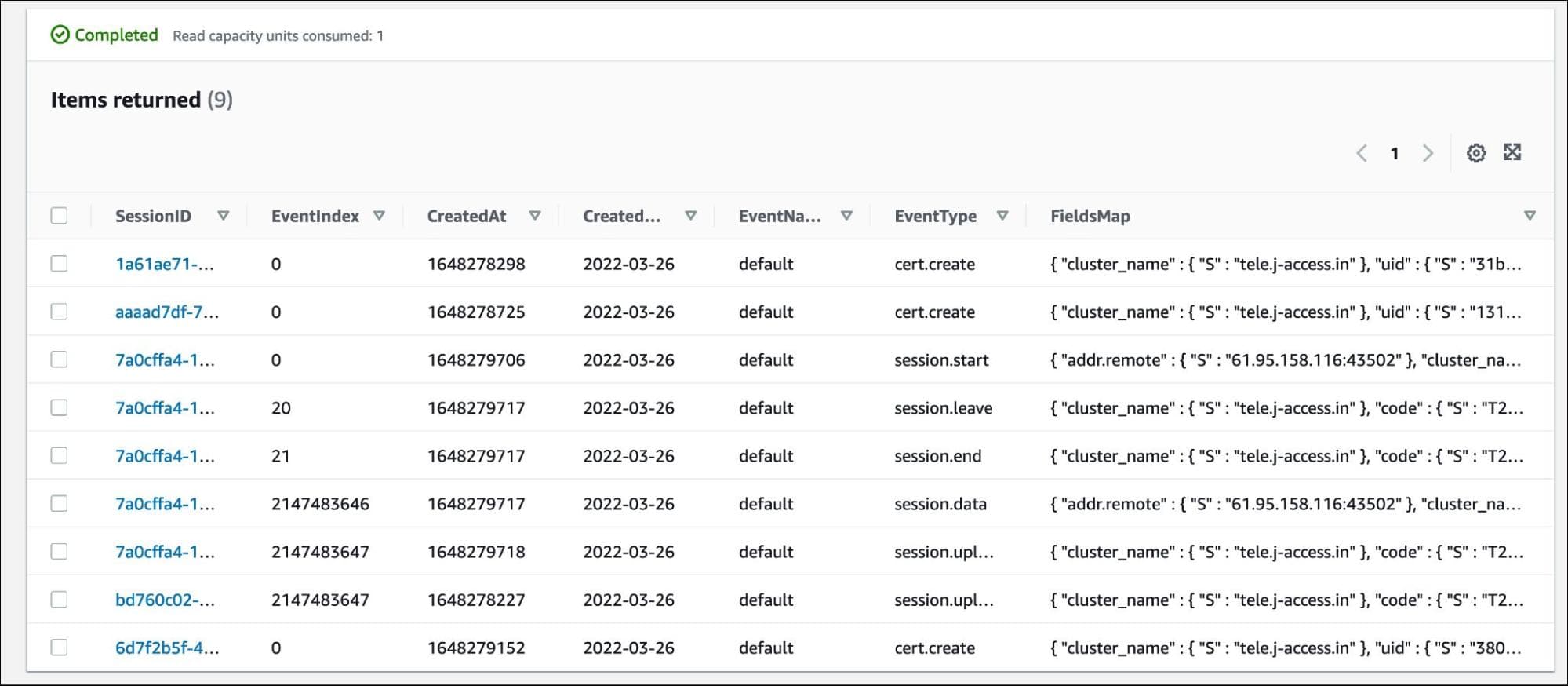Toggle select-all checkbox in header
The height and width of the screenshot is (686, 1568).
pos(59,216)
